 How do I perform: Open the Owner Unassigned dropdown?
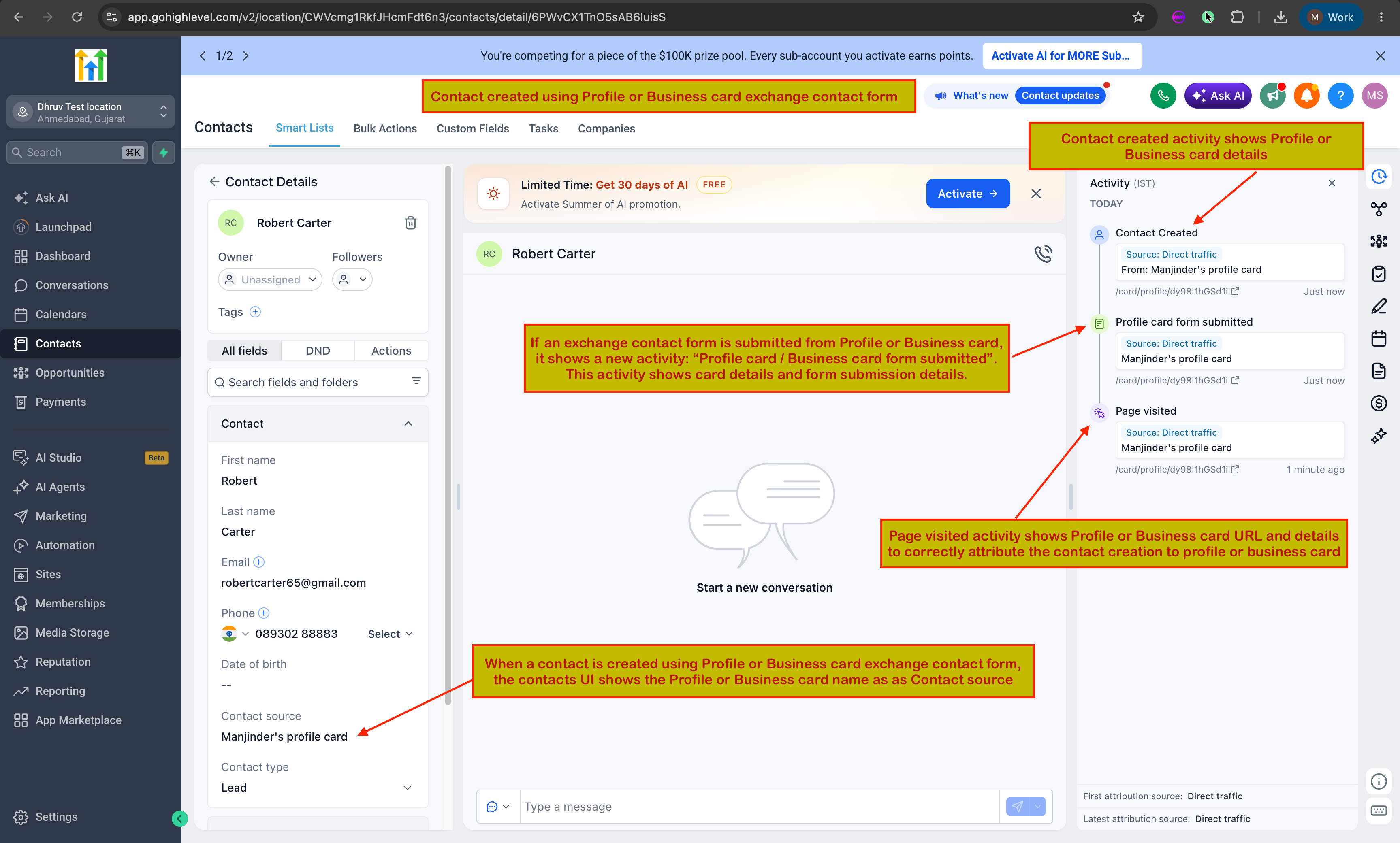pyautogui.click(x=270, y=279)
